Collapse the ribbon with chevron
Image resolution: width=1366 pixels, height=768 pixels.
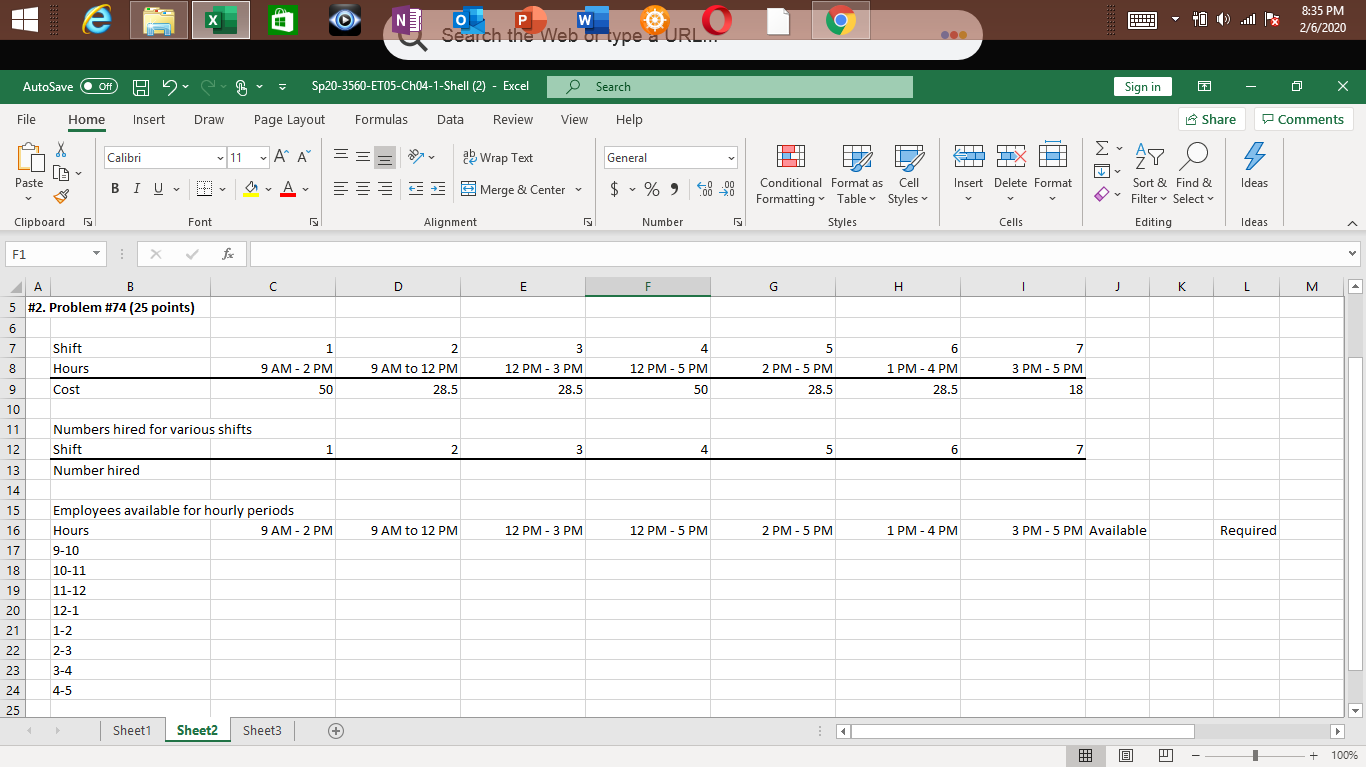coord(1353,222)
